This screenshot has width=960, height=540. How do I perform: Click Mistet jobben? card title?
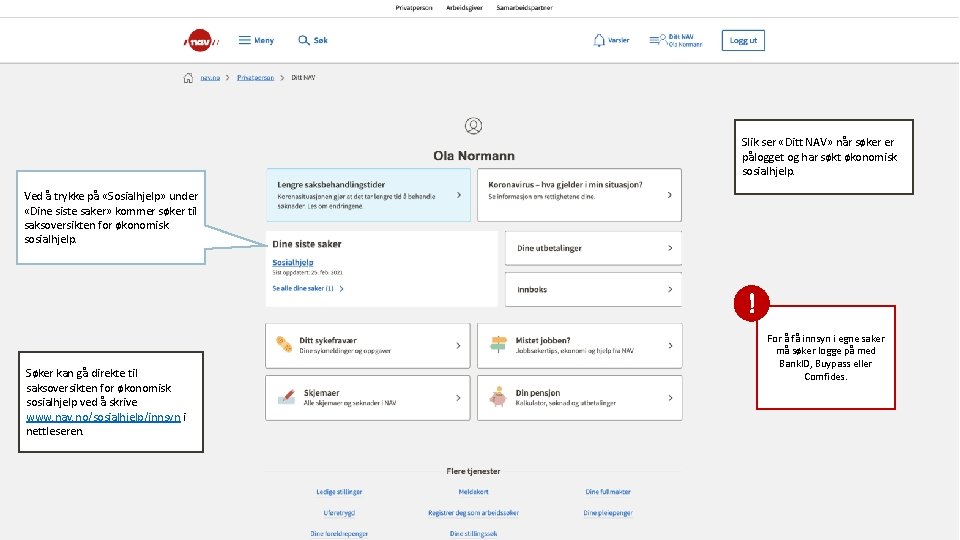click(x=543, y=340)
